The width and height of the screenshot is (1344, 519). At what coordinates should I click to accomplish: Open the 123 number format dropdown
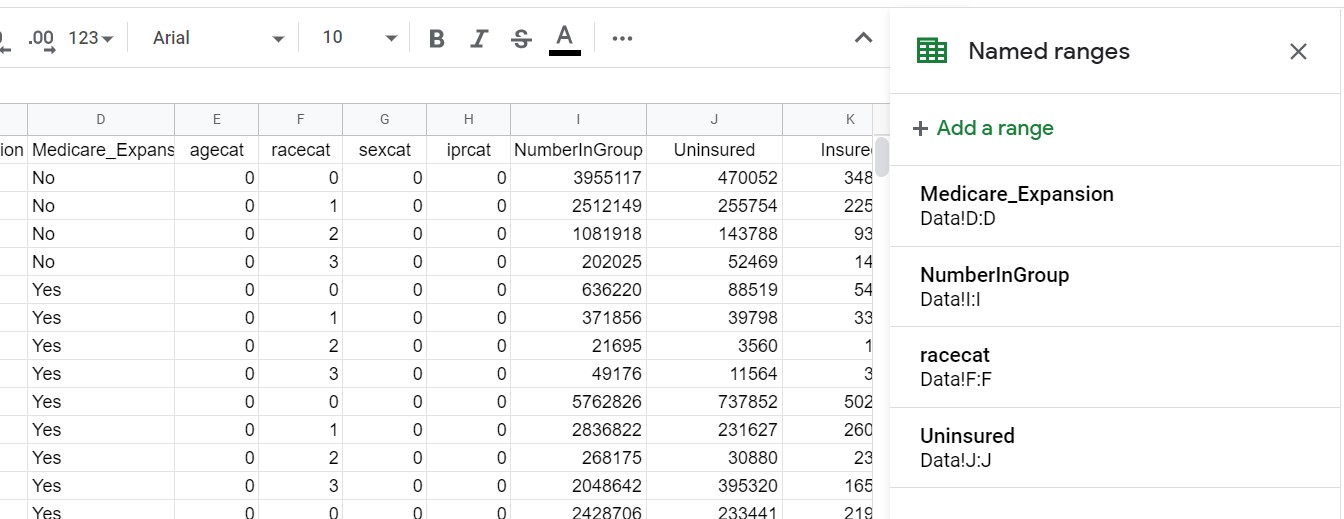[x=91, y=38]
